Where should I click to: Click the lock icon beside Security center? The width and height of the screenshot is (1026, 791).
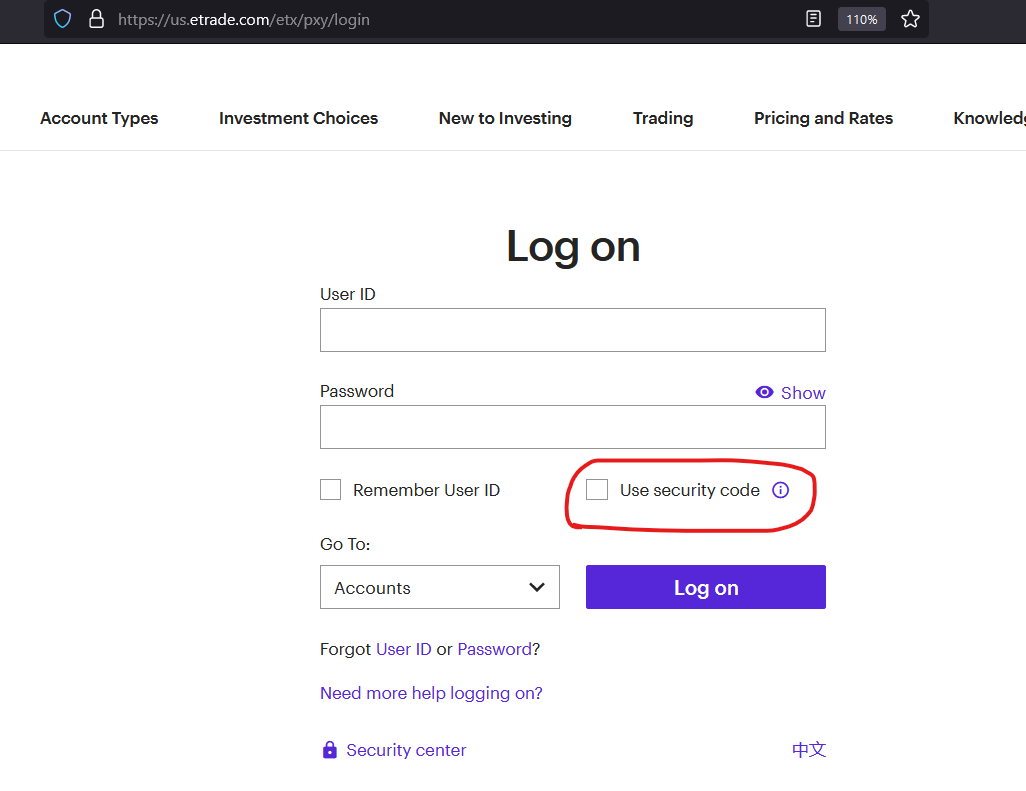pos(330,750)
